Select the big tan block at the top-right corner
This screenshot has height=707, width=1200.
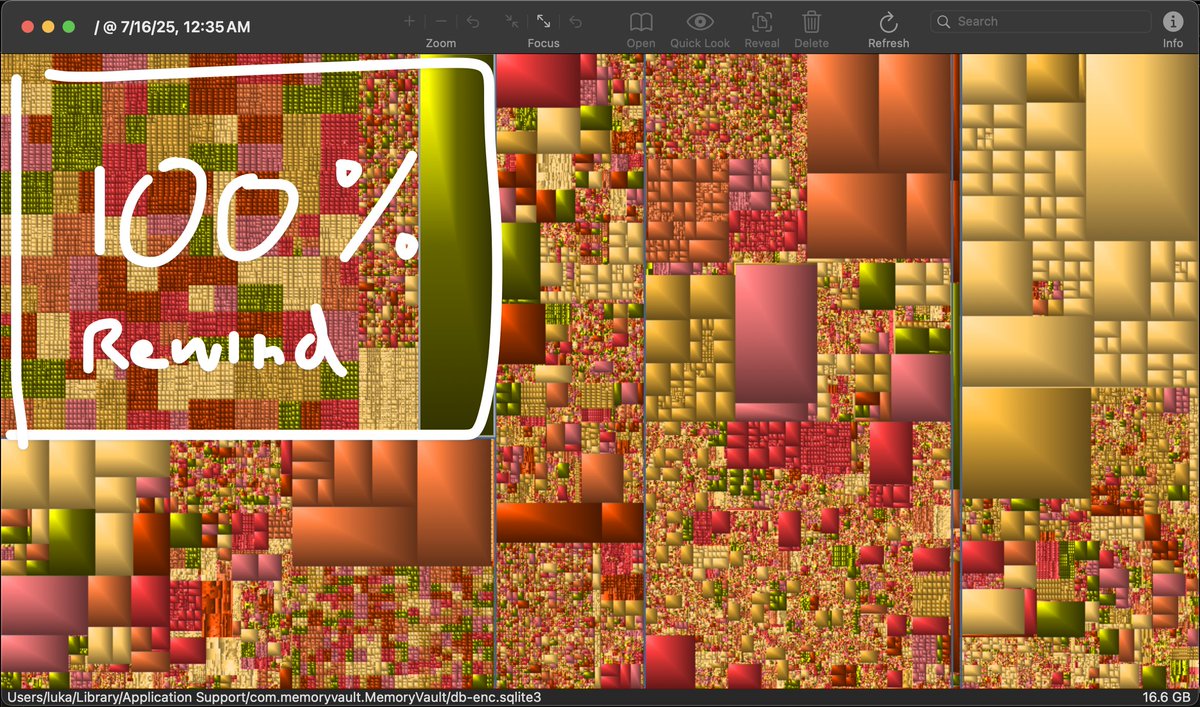[1141, 147]
